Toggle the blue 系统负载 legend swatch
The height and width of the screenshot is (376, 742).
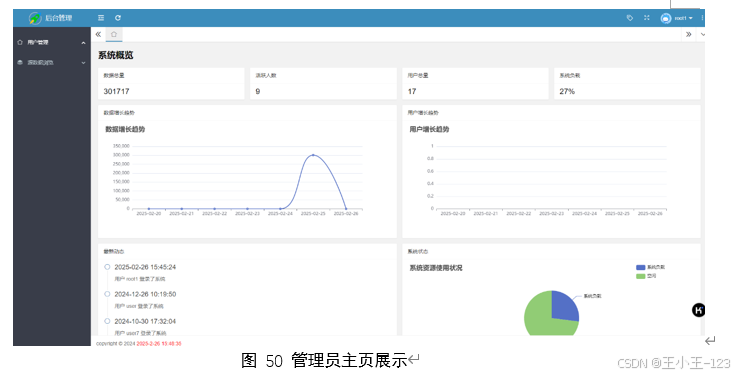point(641,267)
